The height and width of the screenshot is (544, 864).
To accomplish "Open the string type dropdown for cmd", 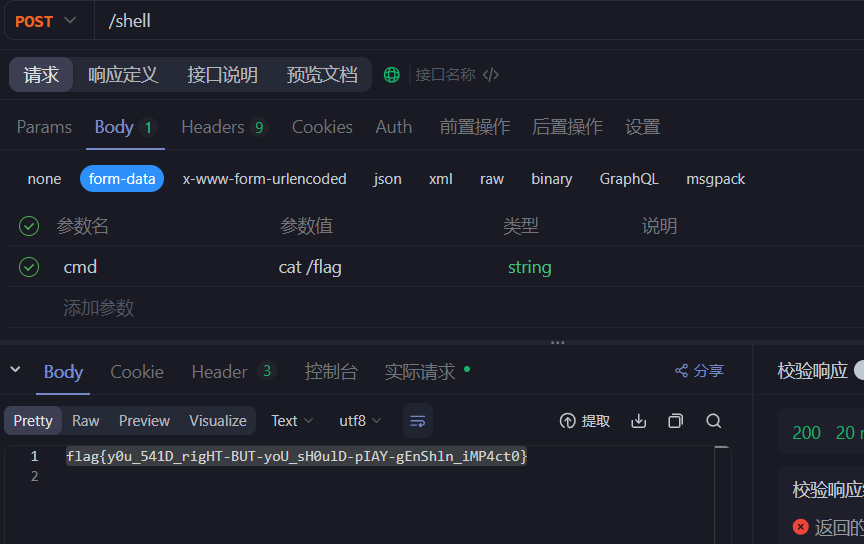I will pos(530,267).
